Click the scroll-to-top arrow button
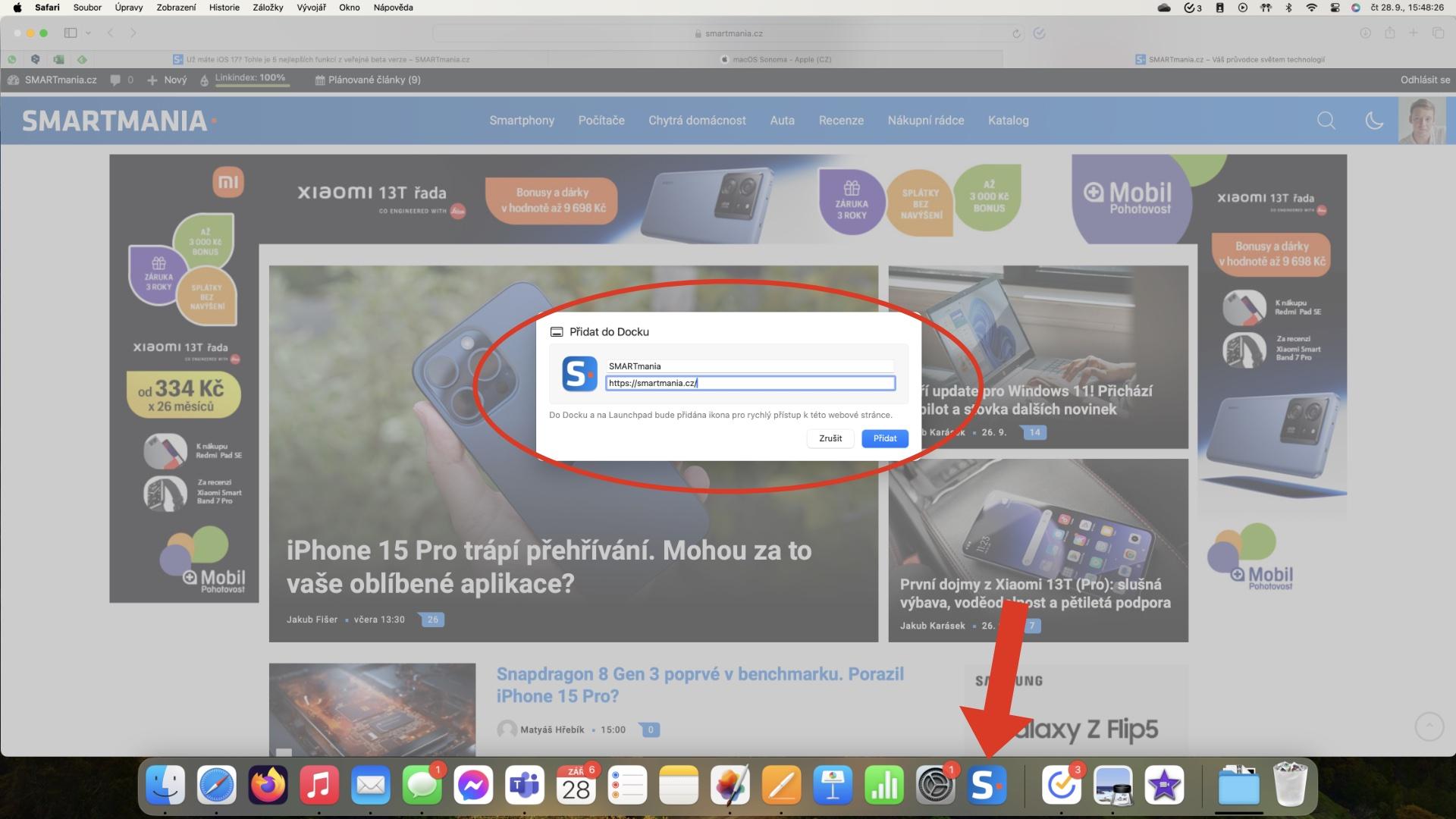Screen dimensions: 1456x819 tap(1429, 726)
